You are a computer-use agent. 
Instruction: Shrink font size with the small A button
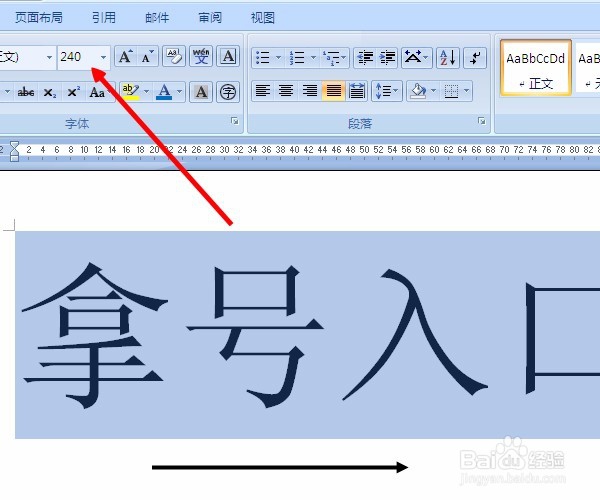tap(147, 57)
